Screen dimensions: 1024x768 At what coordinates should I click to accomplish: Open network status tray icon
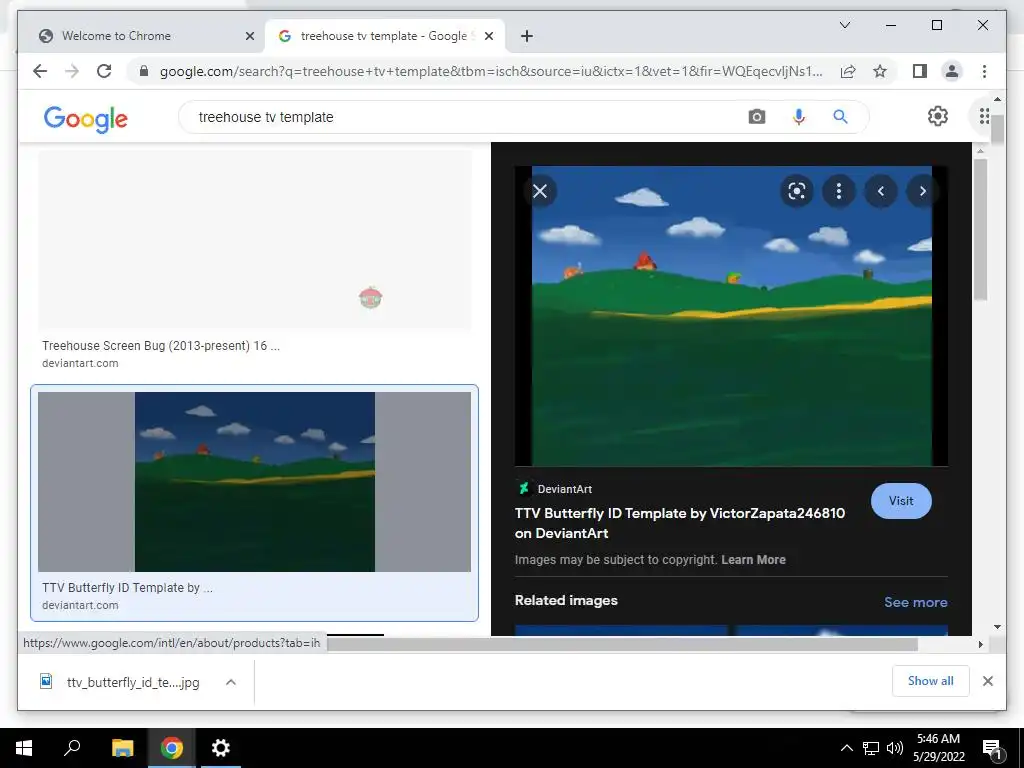click(871, 748)
